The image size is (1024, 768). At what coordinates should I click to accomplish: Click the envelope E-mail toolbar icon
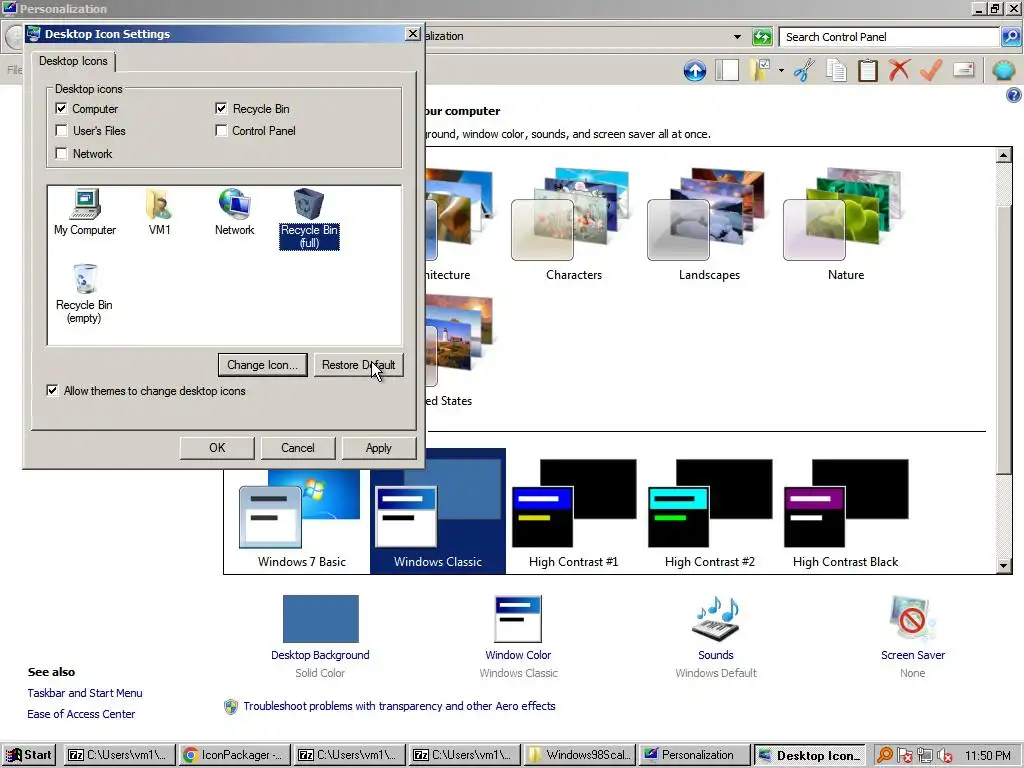tap(963, 70)
